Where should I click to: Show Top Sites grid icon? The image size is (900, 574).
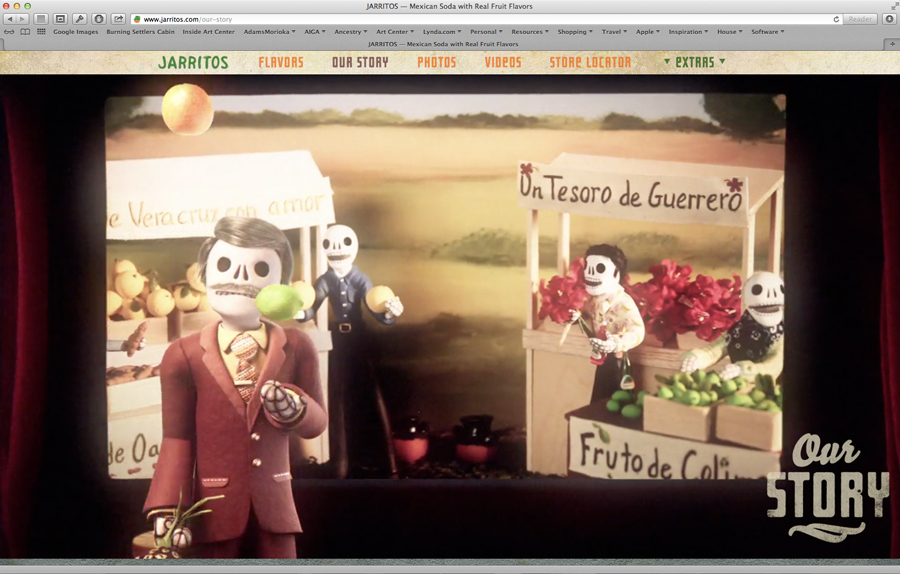click(x=41, y=32)
